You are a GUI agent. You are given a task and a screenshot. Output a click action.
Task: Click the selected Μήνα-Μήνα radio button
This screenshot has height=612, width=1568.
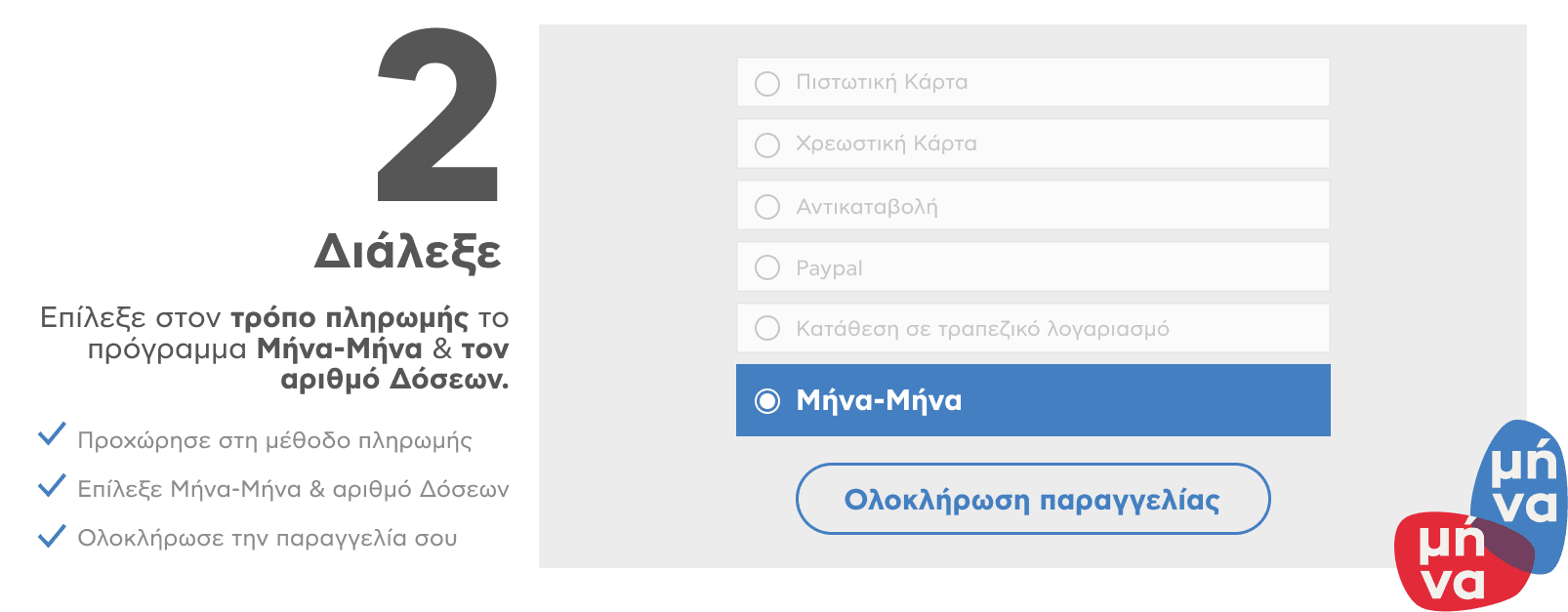[x=767, y=400]
